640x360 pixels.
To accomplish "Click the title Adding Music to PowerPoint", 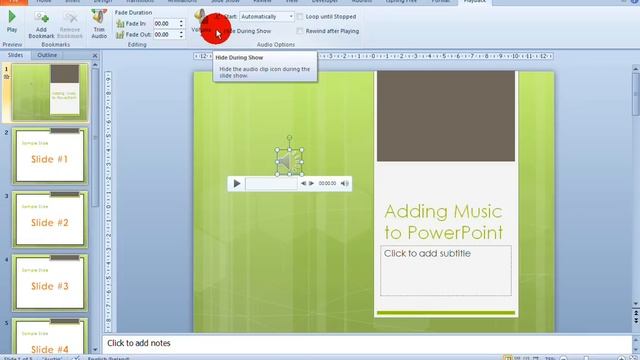I will tap(444, 222).
